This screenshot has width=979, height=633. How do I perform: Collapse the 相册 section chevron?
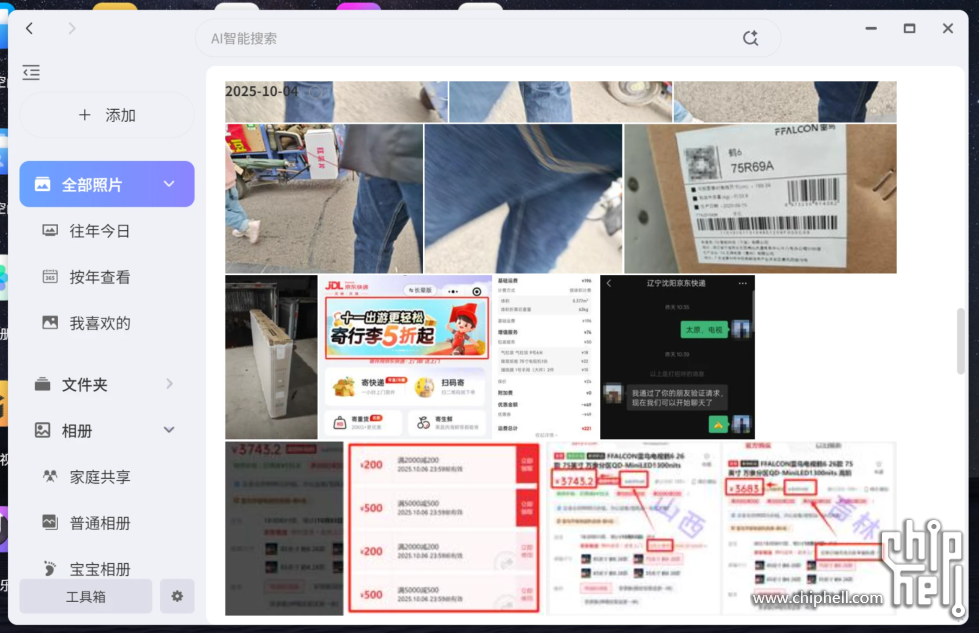(169, 430)
